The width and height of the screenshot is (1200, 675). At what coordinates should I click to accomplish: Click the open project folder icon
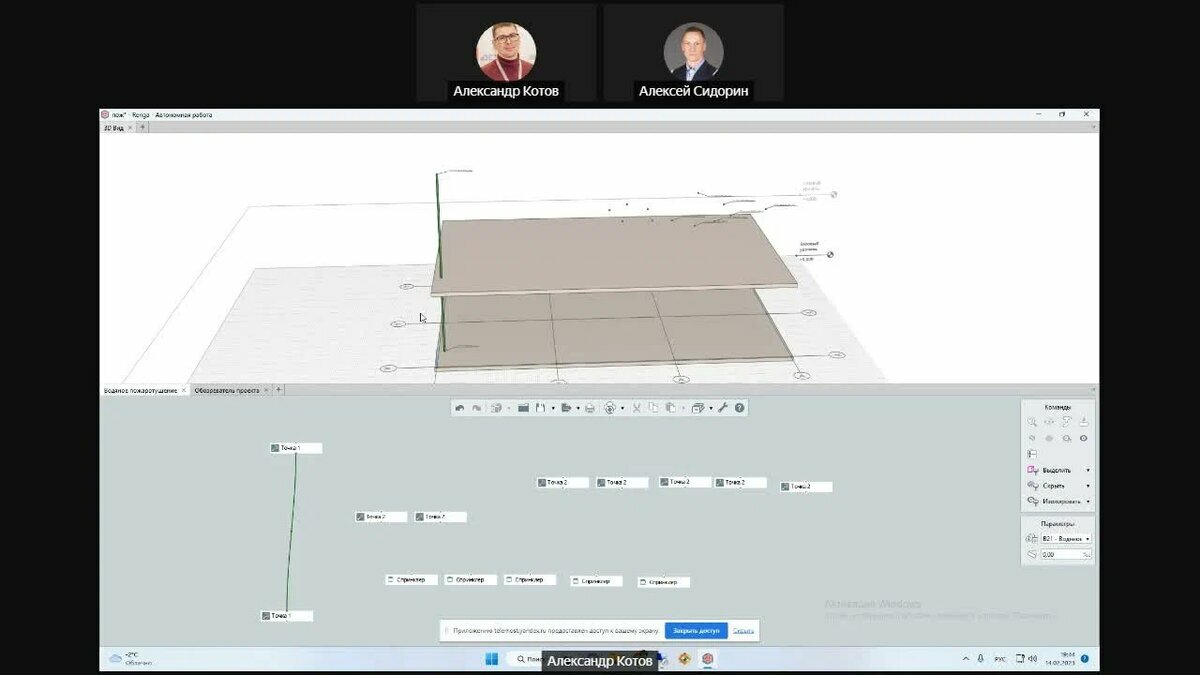pos(523,408)
